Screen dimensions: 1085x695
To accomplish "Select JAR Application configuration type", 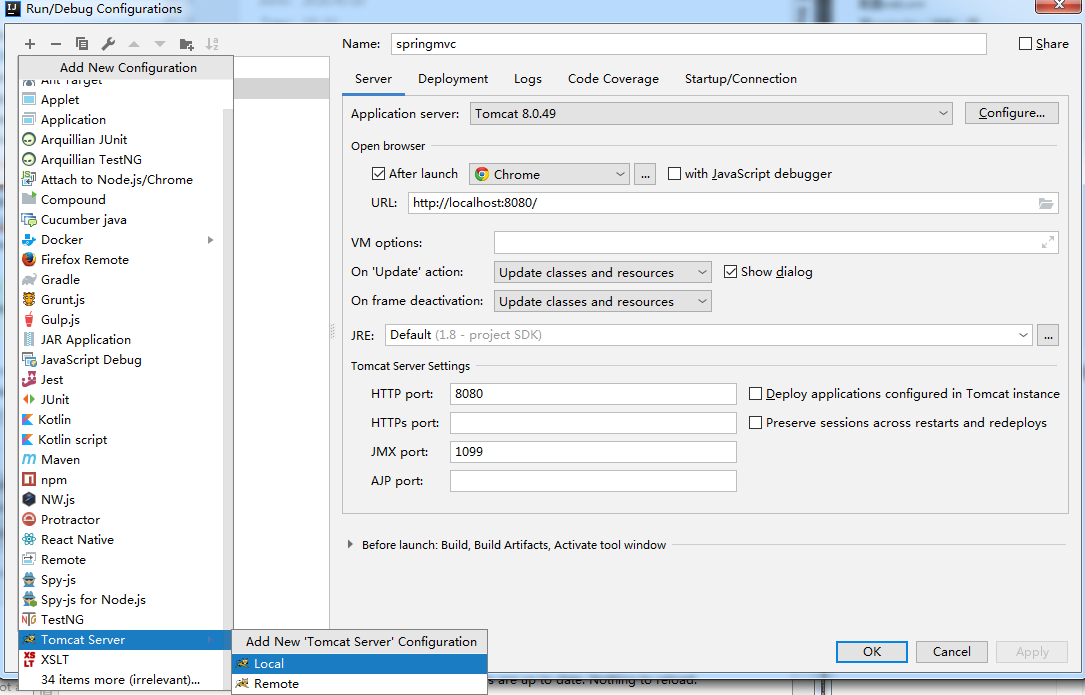I will 122,340.
